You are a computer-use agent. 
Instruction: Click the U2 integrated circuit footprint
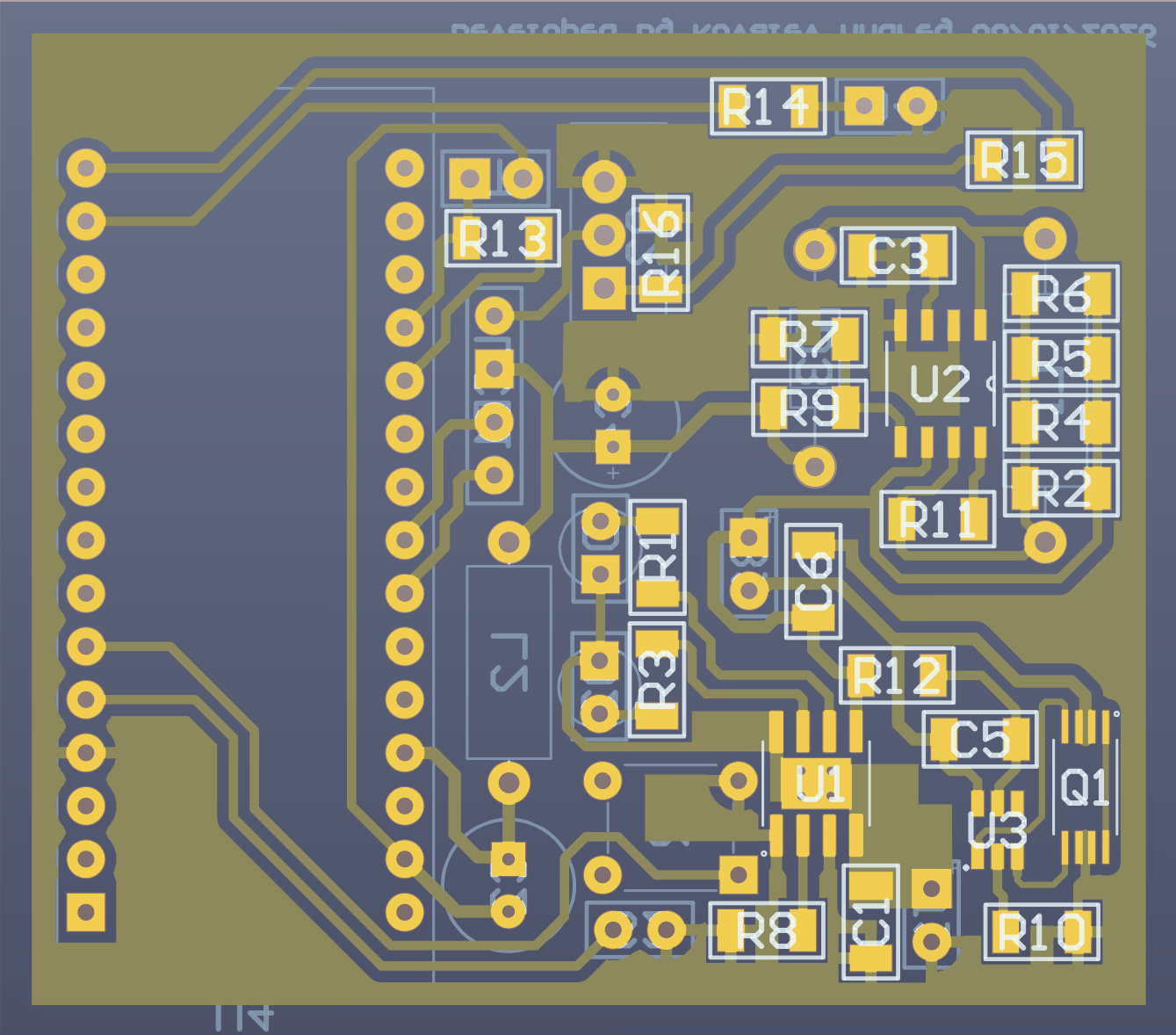pyautogui.click(x=942, y=384)
